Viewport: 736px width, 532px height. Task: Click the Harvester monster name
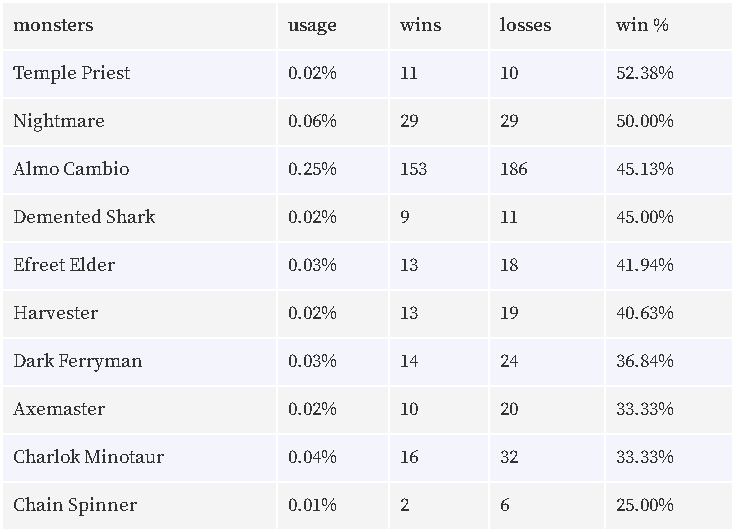[x=55, y=313]
